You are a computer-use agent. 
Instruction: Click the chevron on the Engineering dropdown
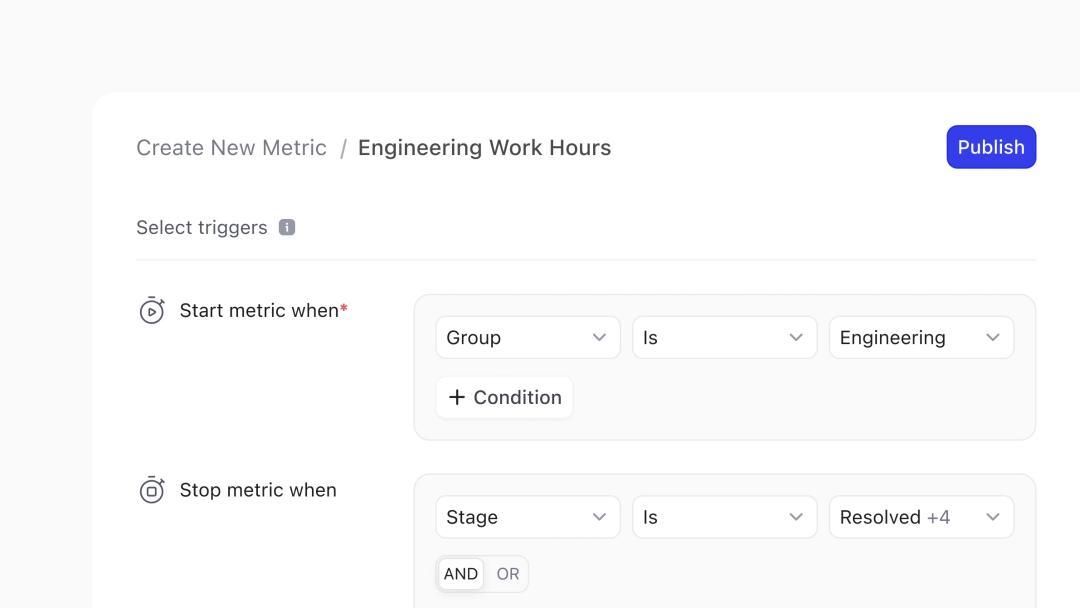993,337
